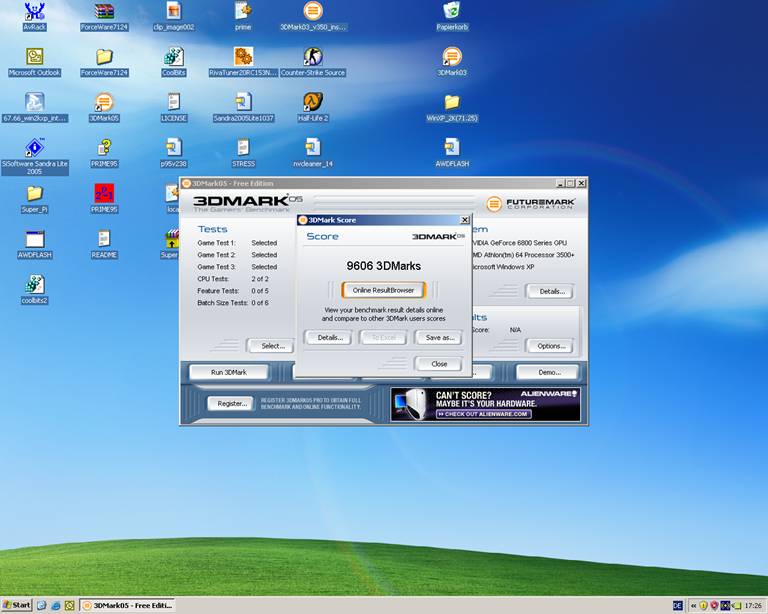
Task: Select the AWDFLASH icon above coolbits2
Action: [34, 244]
